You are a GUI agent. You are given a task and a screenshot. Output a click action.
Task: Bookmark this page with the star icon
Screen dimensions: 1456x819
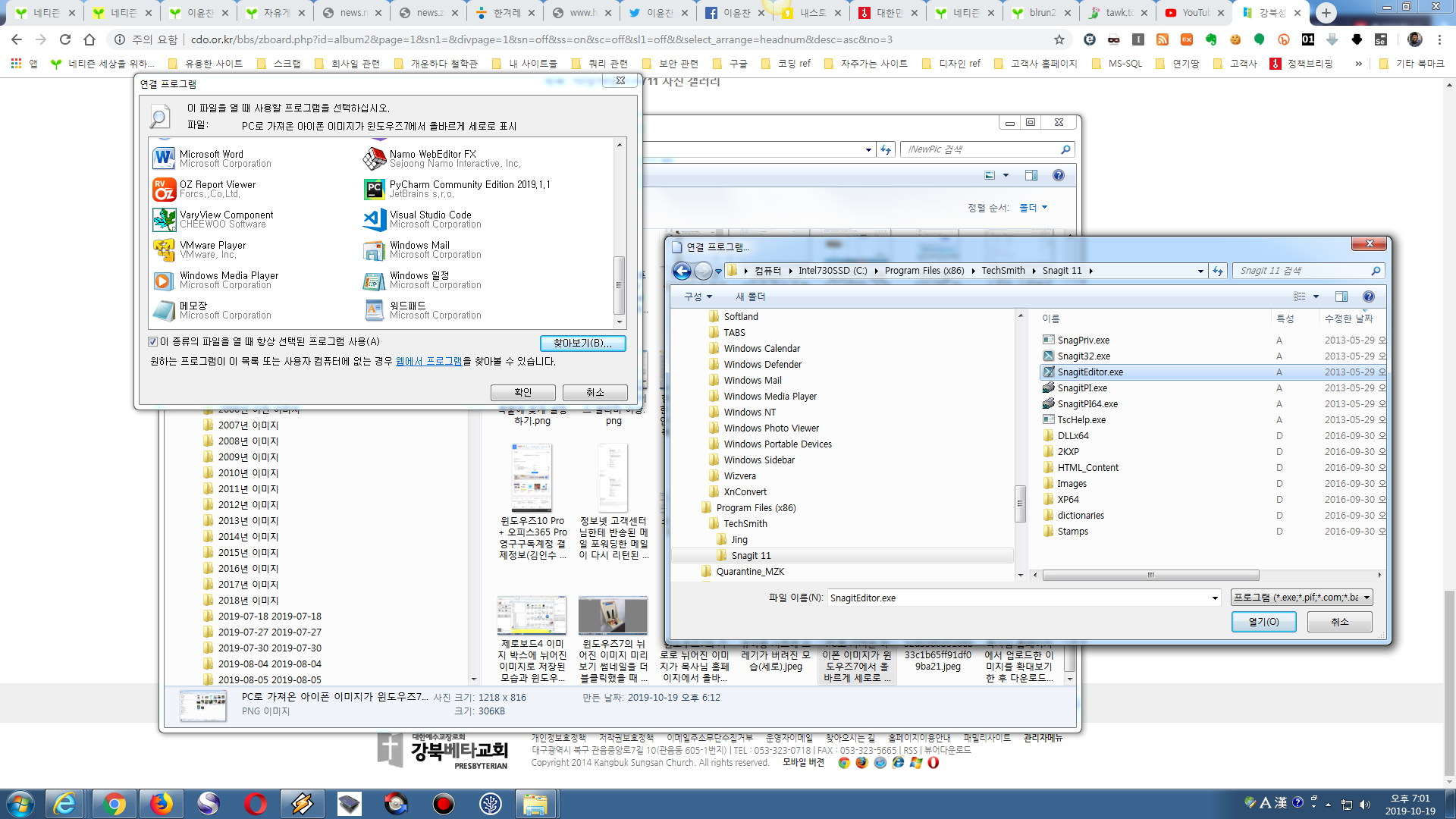pos(1059,39)
